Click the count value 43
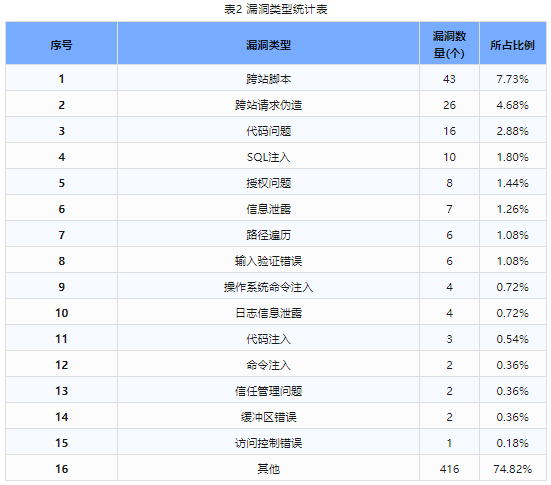 pyautogui.click(x=449, y=79)
